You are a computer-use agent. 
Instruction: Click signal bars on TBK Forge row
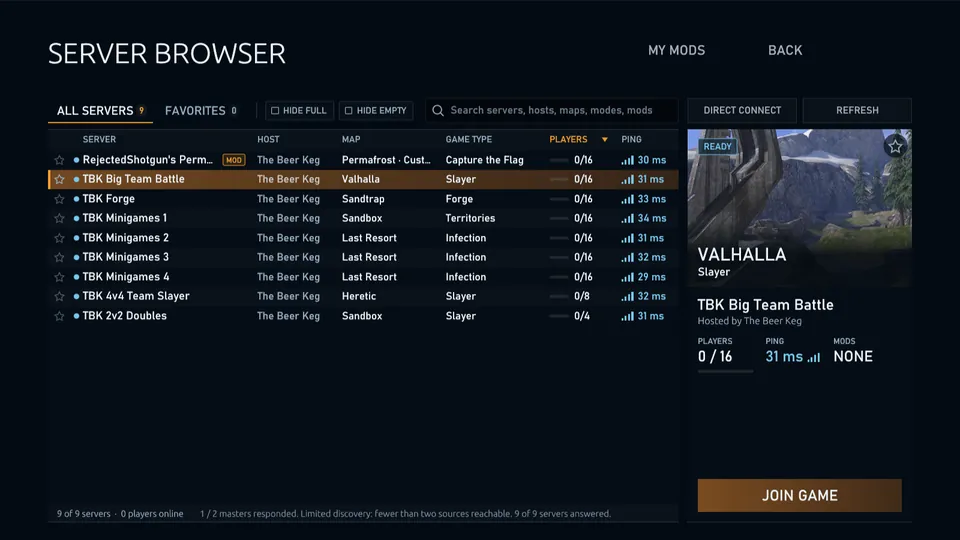(628, 199)
